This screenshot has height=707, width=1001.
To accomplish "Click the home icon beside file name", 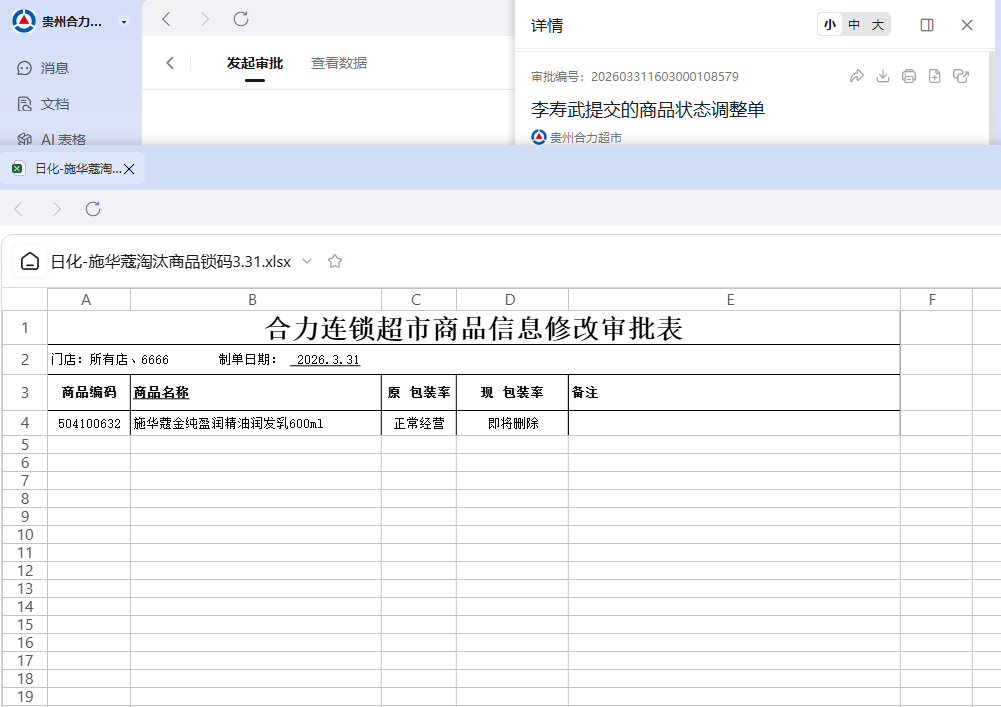I will pyautogui.click(x=30, y=261).
